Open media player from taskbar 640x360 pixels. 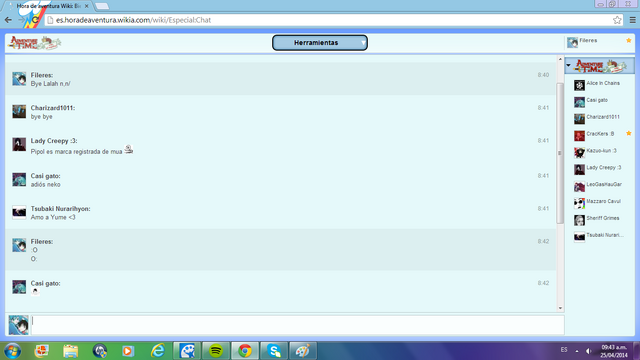(128, 351)
